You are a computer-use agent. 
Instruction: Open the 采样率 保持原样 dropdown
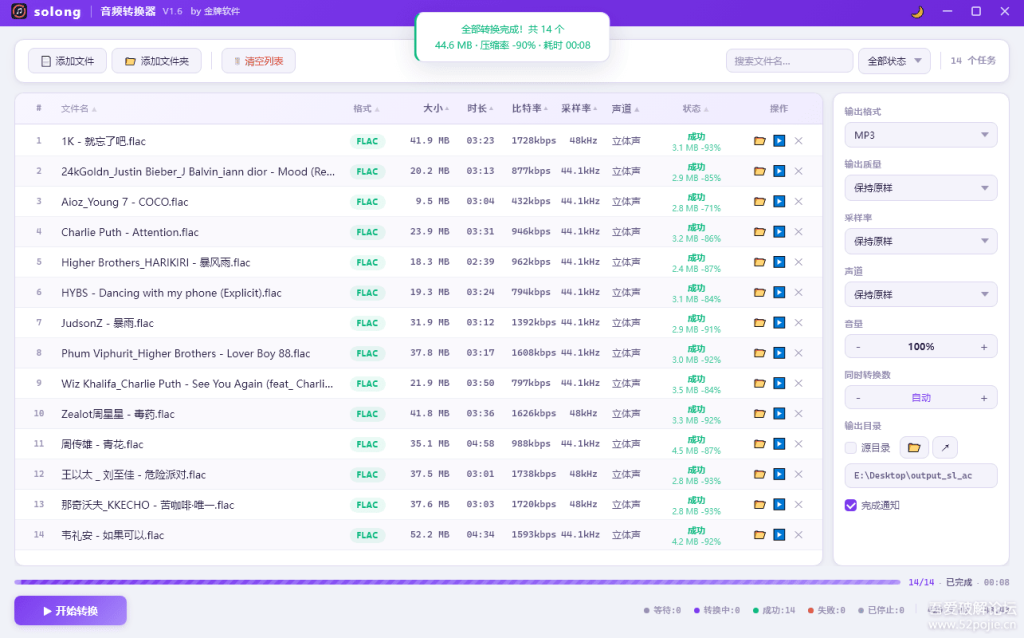920,240
